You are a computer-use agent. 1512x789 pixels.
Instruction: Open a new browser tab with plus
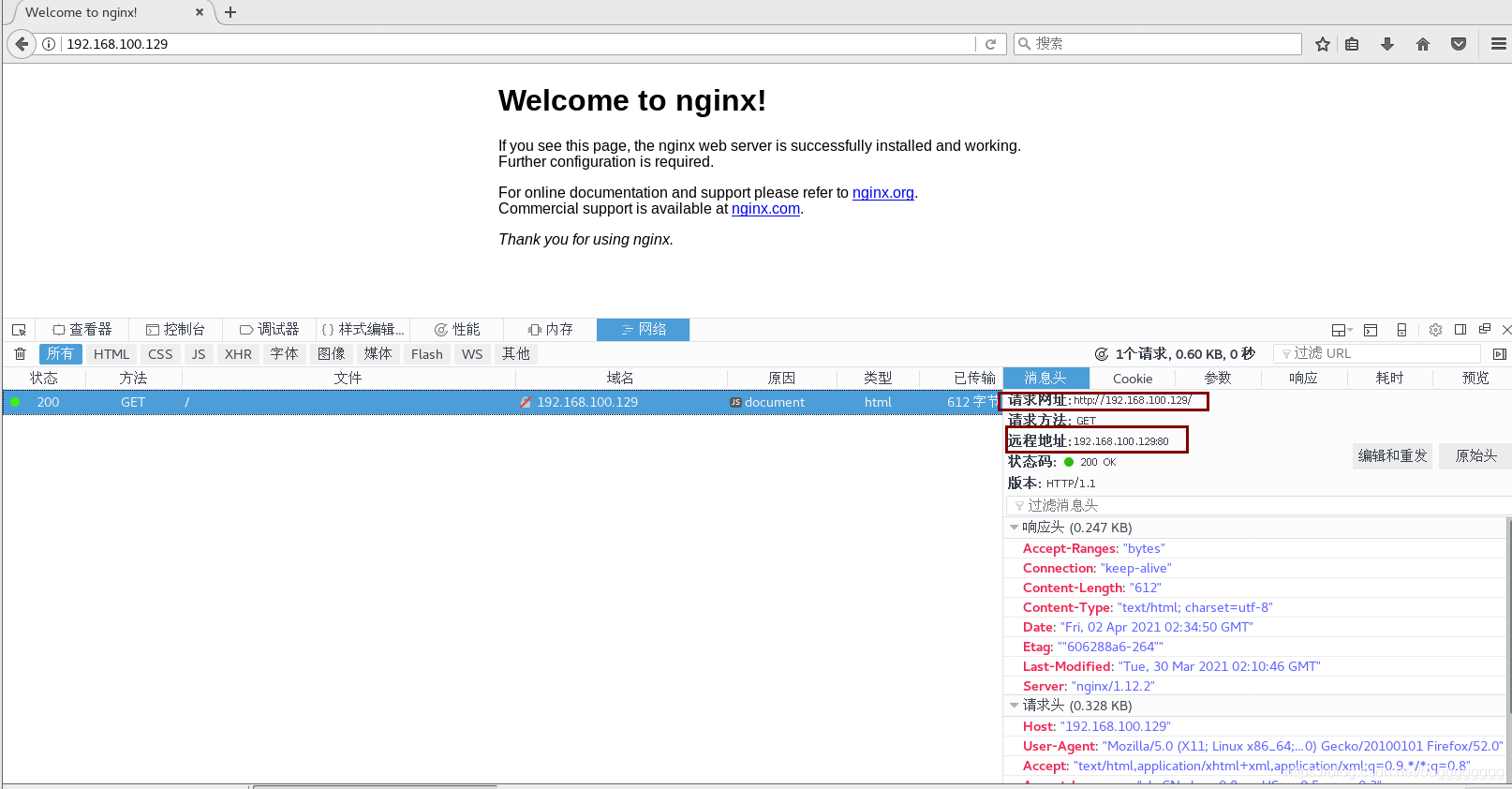[230, 12]
